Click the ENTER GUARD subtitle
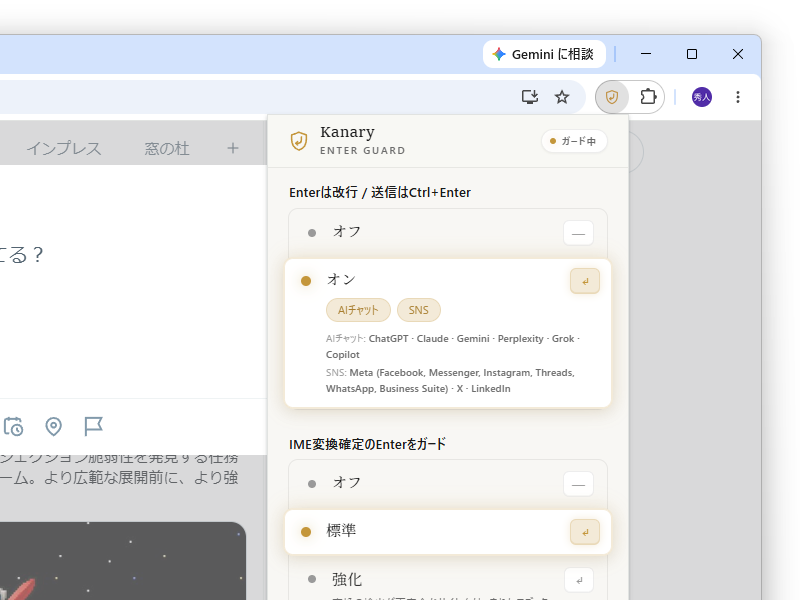 (x=362, y=151)
